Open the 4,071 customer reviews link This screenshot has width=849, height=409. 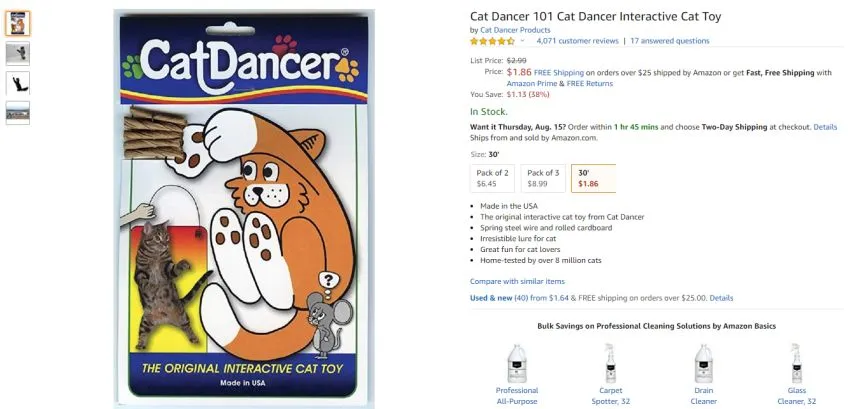click(577, 41)
